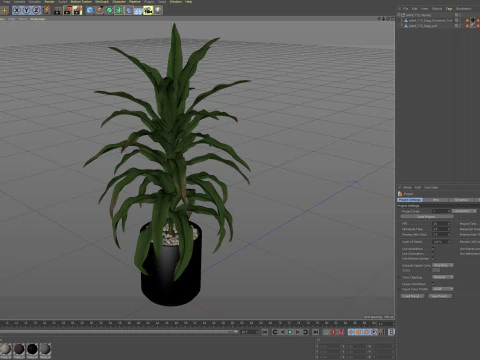Toggle the Z axis lock
This screenshot has height=360, width=480.
(36, 10)
